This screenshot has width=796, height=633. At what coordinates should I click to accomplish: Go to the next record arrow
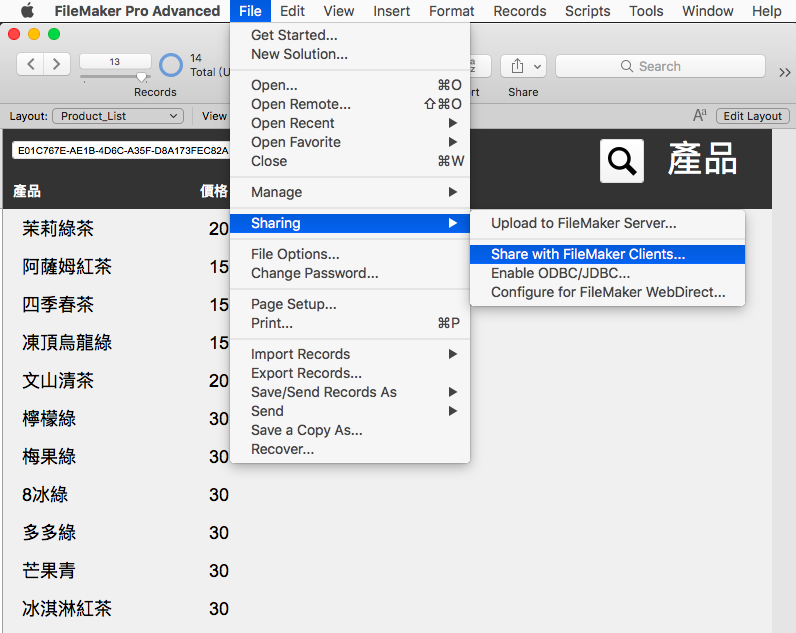57,64
